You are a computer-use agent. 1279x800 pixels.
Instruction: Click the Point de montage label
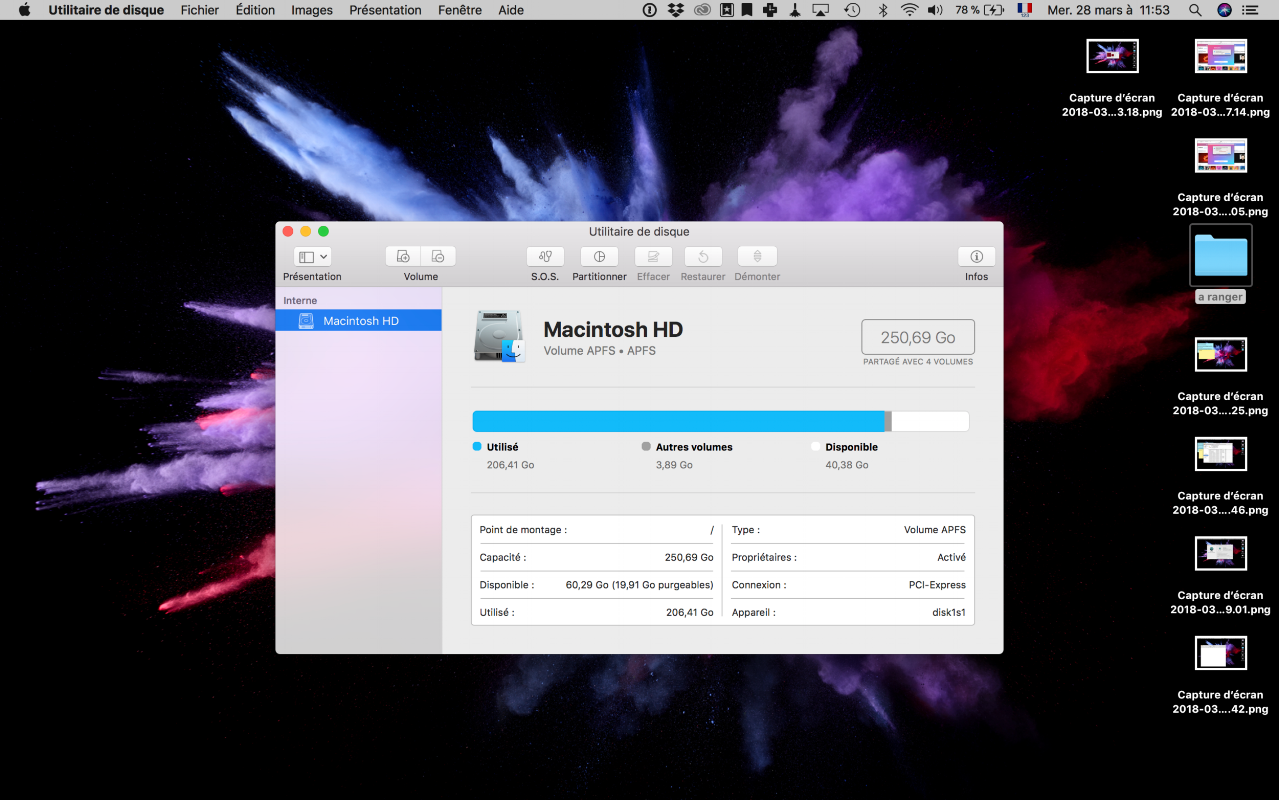[x=523, y=530]
